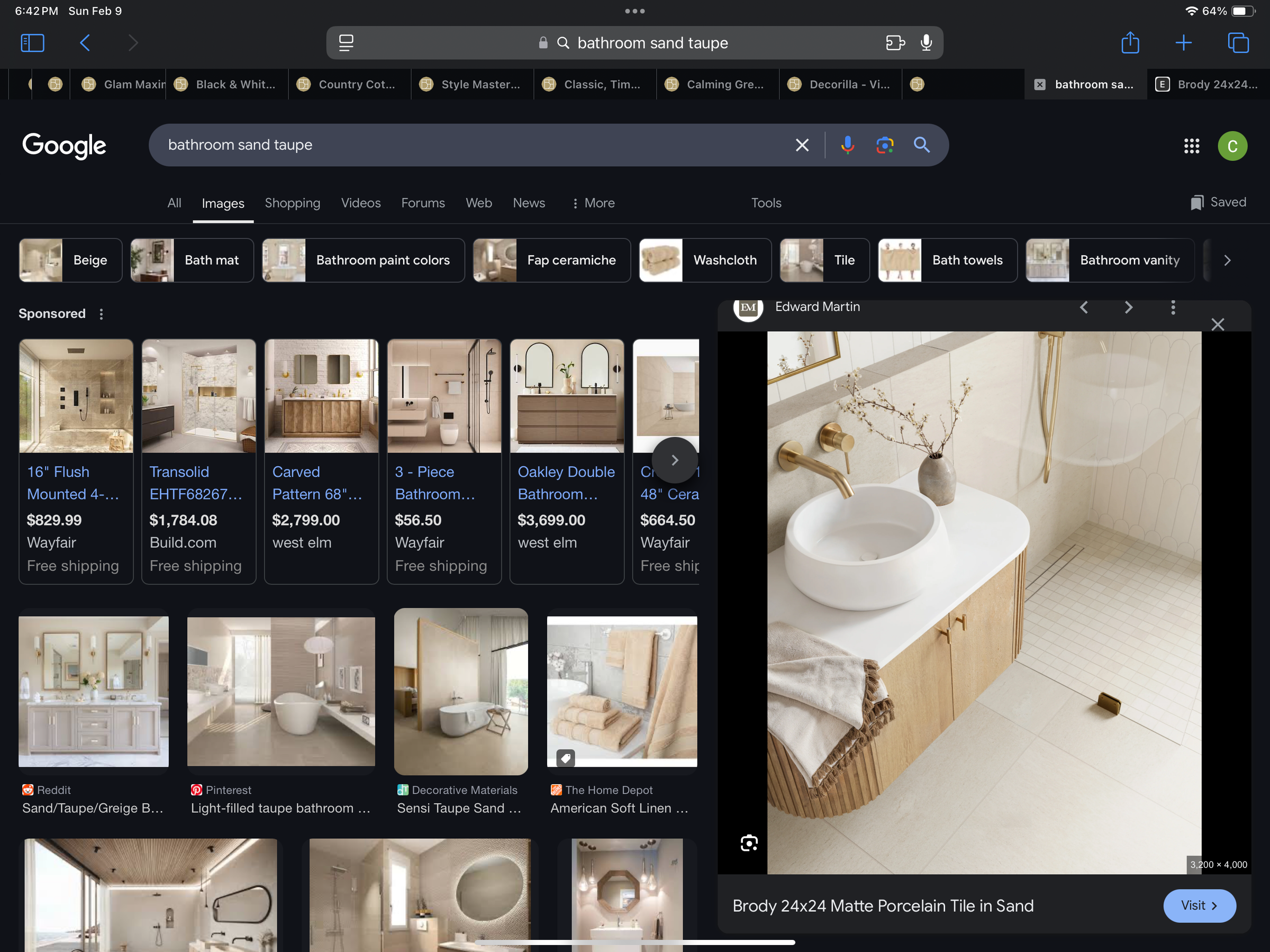
Task: Open the Decorilla browser tab
Action: point(840,85)
